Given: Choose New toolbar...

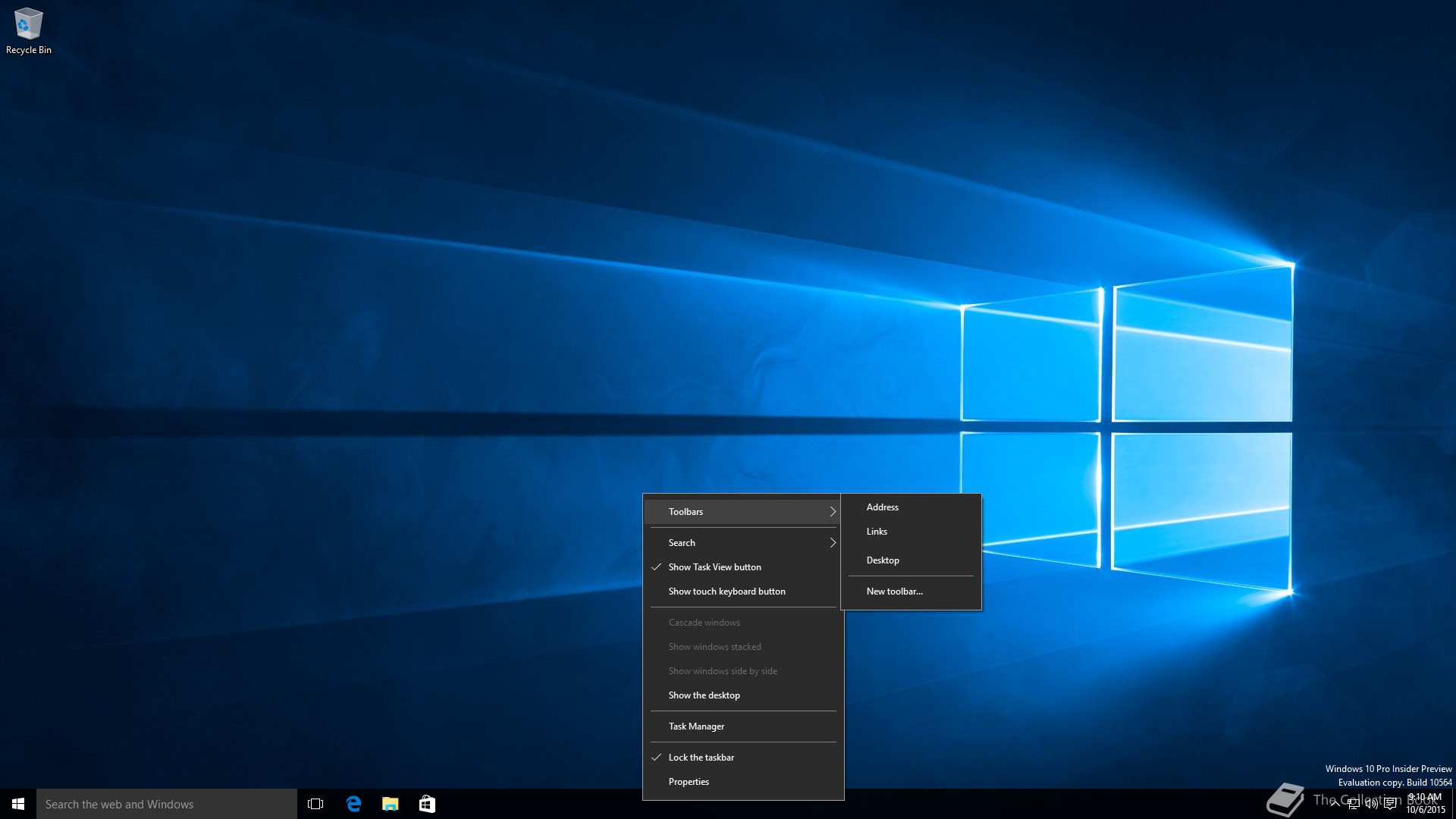Looking at the screenshot, I should coord(911,591).
